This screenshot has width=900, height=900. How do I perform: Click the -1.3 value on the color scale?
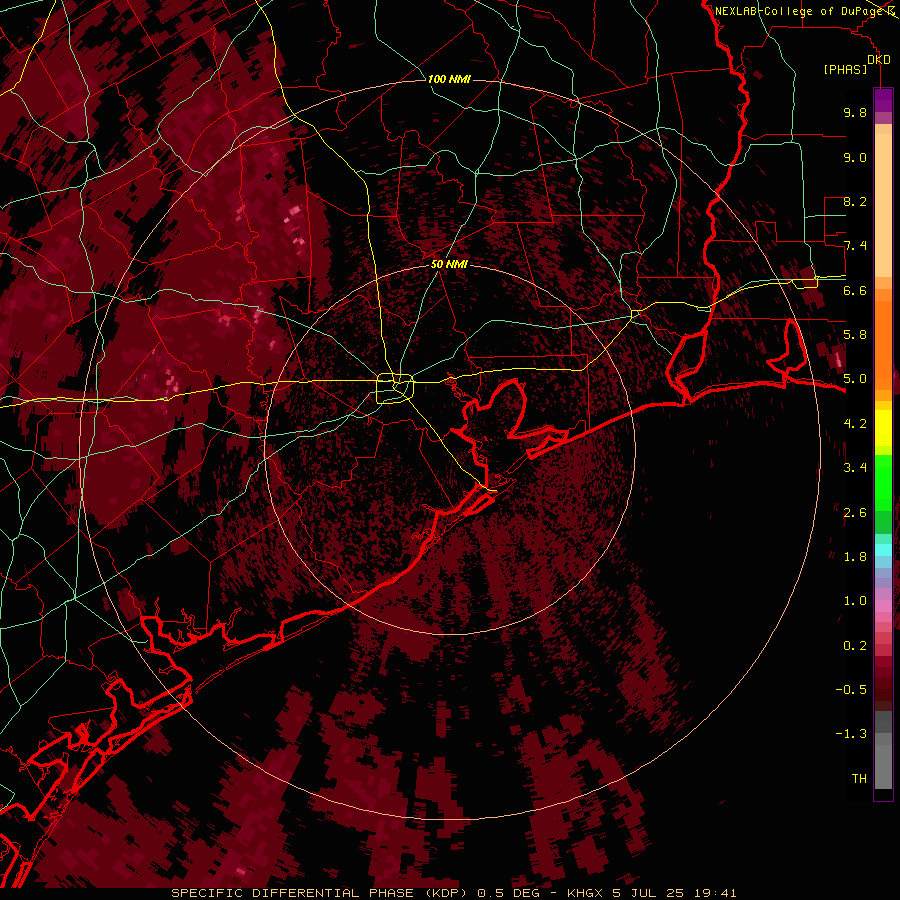click(x=851, y=734)
